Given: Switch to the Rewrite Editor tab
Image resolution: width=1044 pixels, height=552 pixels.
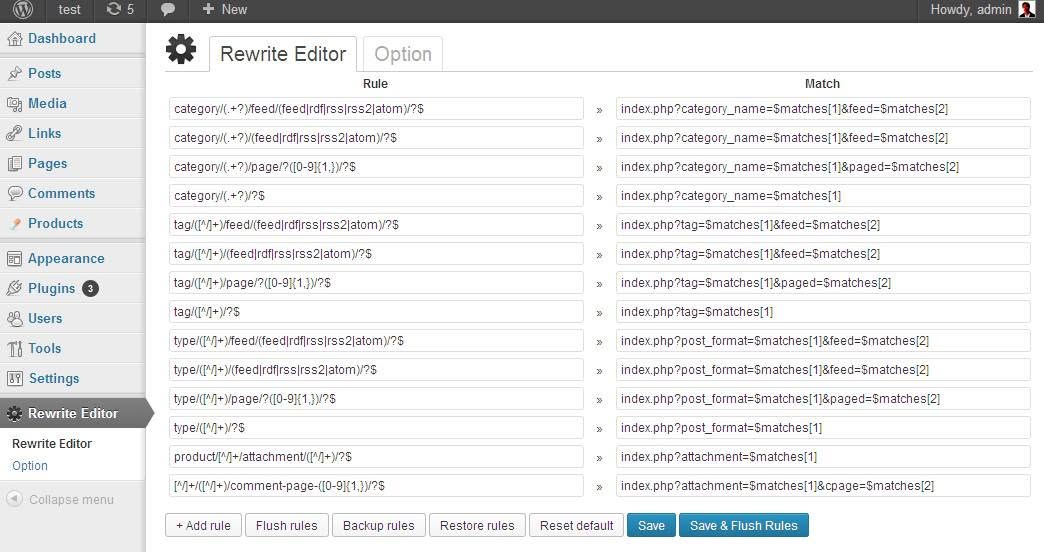Looking at the screenshot, I should pyautogui.click(x=283, y=54).
